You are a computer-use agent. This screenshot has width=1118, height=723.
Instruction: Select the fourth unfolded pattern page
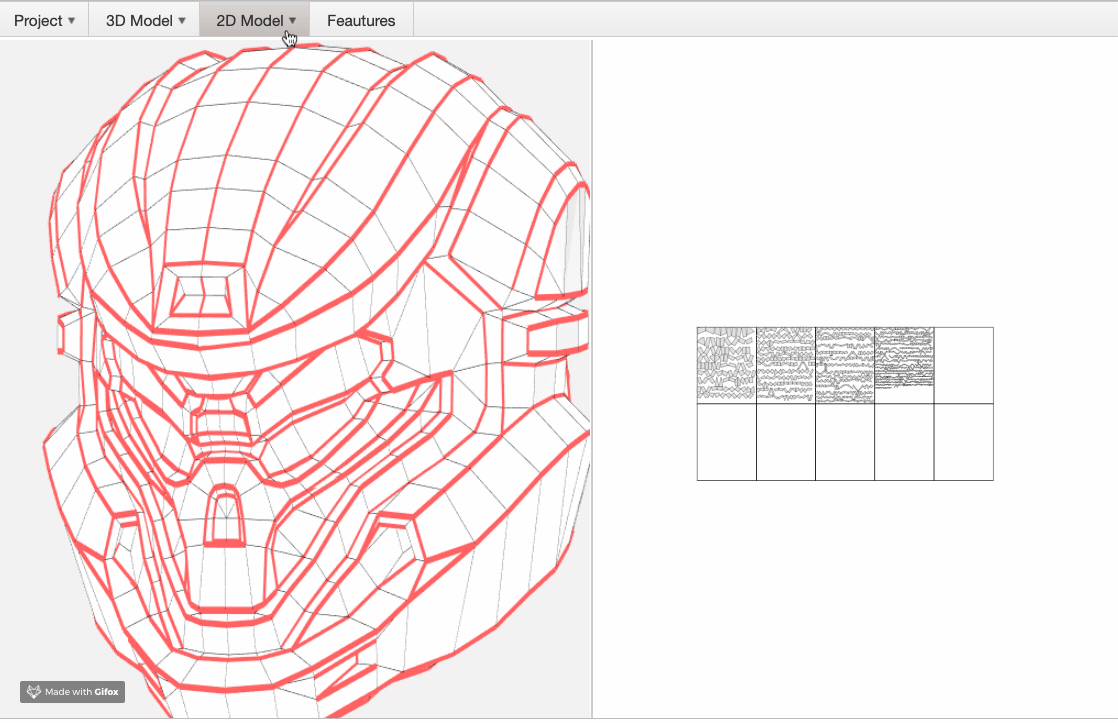904,366
